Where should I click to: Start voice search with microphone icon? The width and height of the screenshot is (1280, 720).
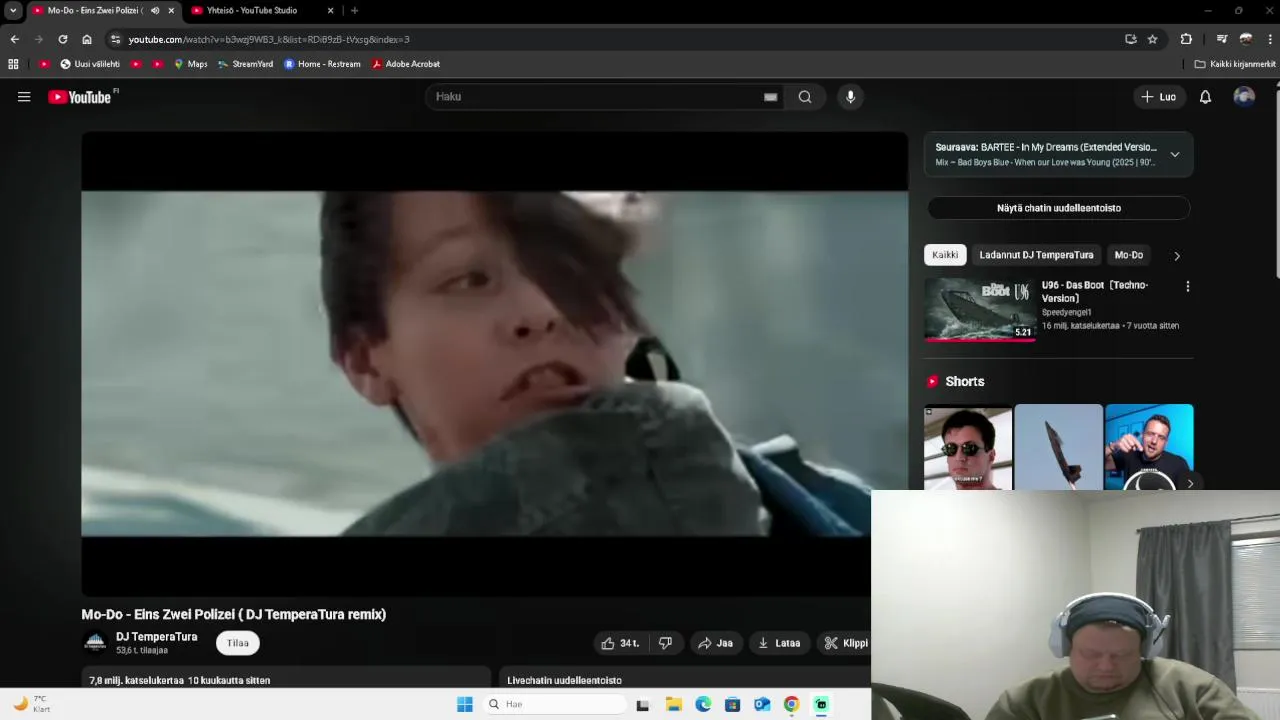click(850, 97)
